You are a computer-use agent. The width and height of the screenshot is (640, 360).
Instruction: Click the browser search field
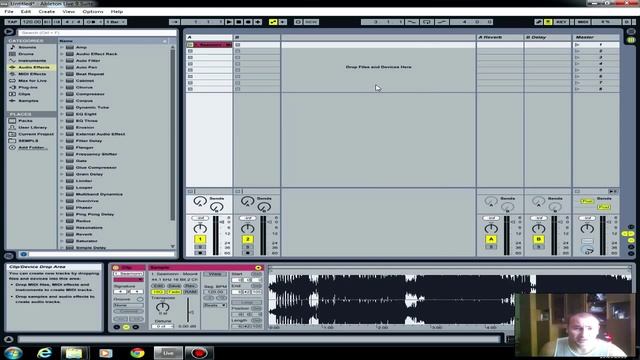(x=97, y=33)
